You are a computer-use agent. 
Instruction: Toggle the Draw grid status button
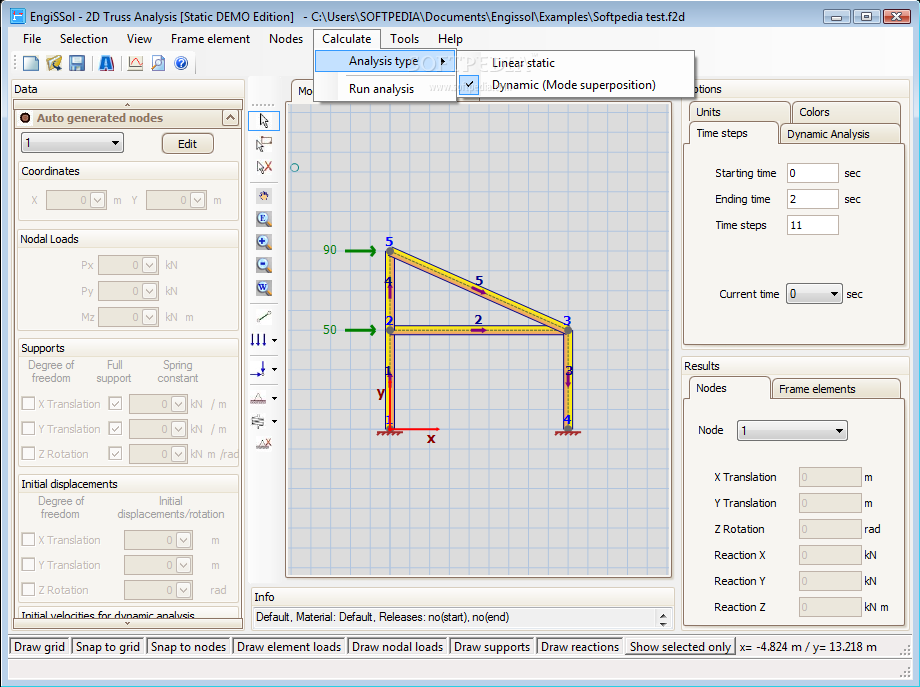click(x=39, y=647)
